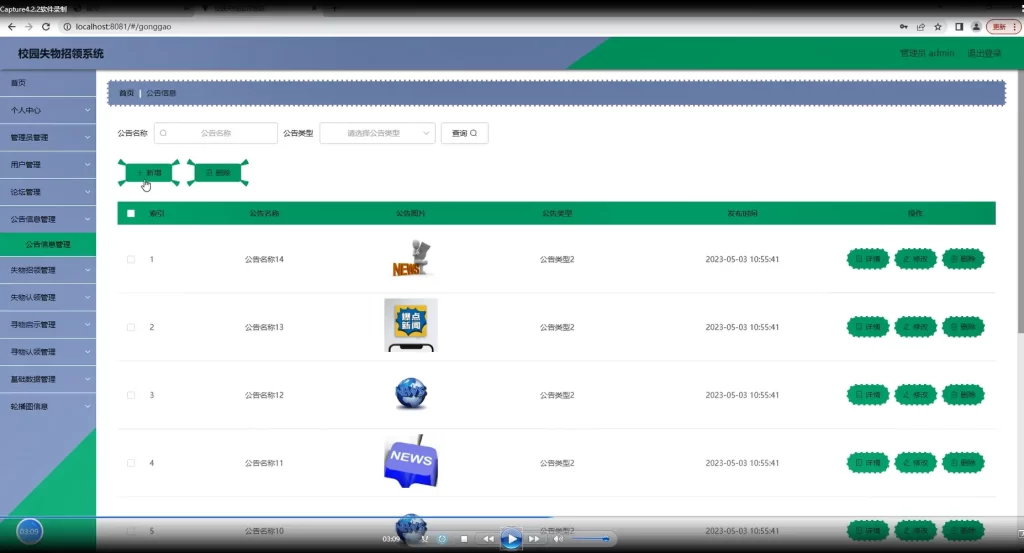Screen dimensions: 1024x553
Task: Click the play button in the media player
Action: coord(511,539)
